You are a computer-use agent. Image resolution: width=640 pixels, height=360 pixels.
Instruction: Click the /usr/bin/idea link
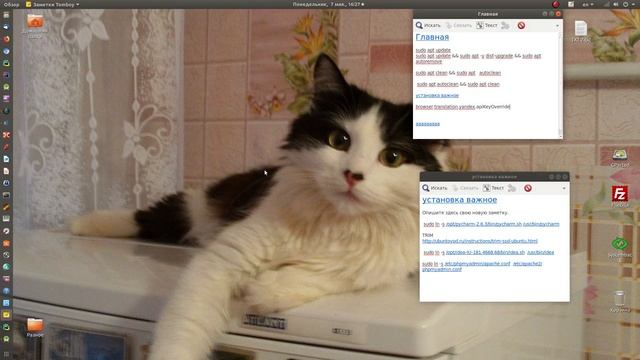541,253
